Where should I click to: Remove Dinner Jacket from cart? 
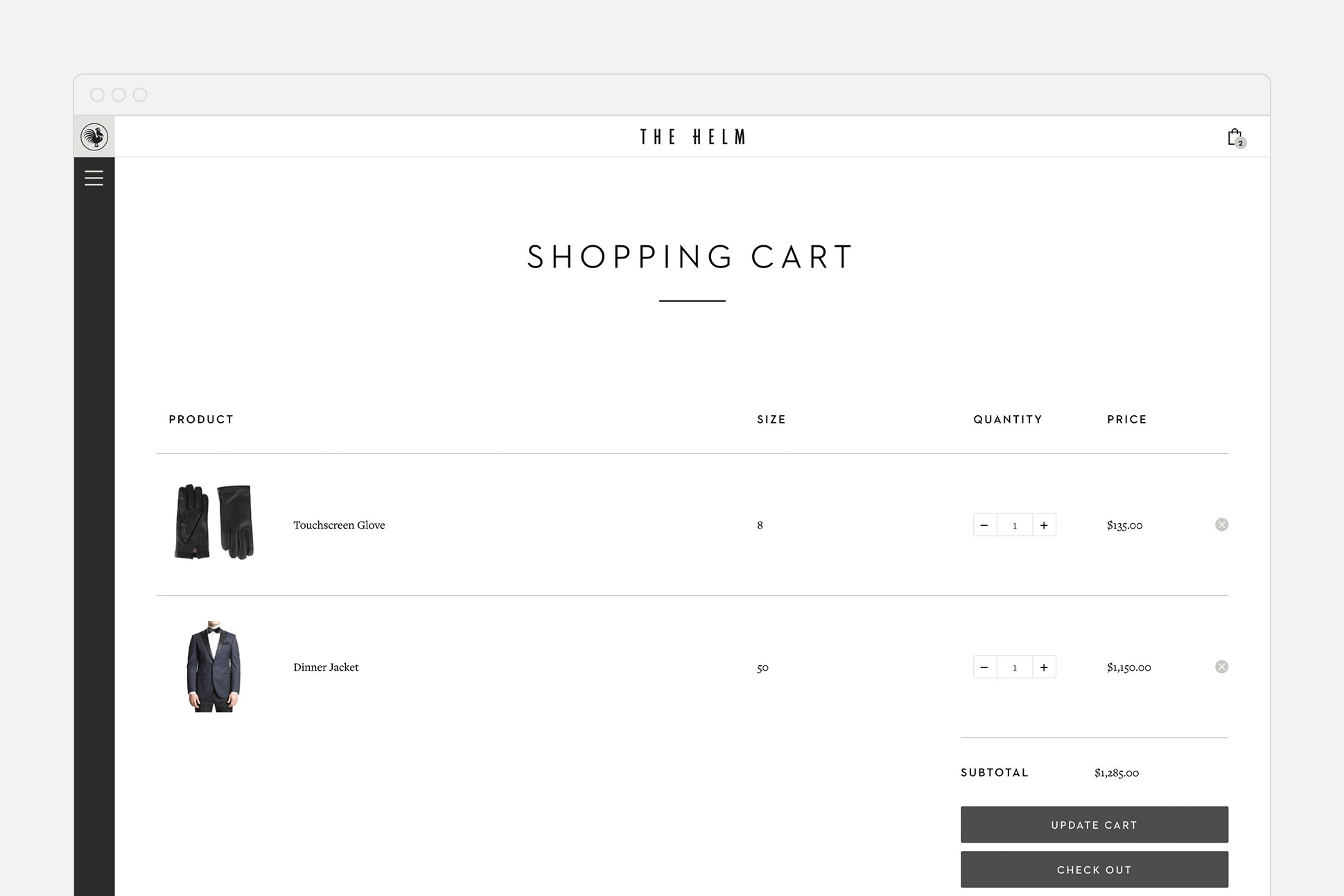[x=1221, y=667]
